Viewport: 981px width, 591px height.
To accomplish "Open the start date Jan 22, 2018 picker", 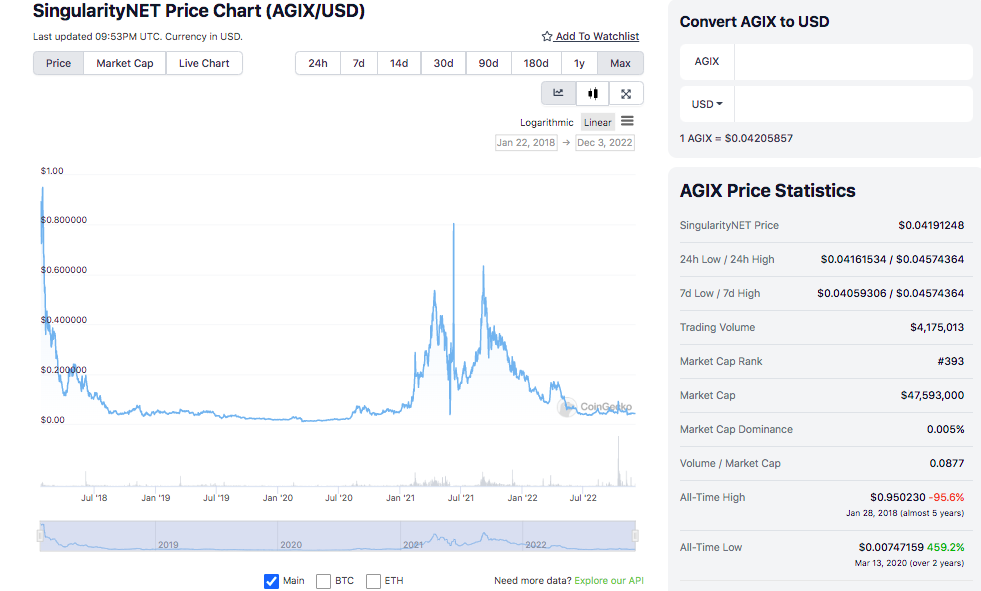I will coord(526,143).
